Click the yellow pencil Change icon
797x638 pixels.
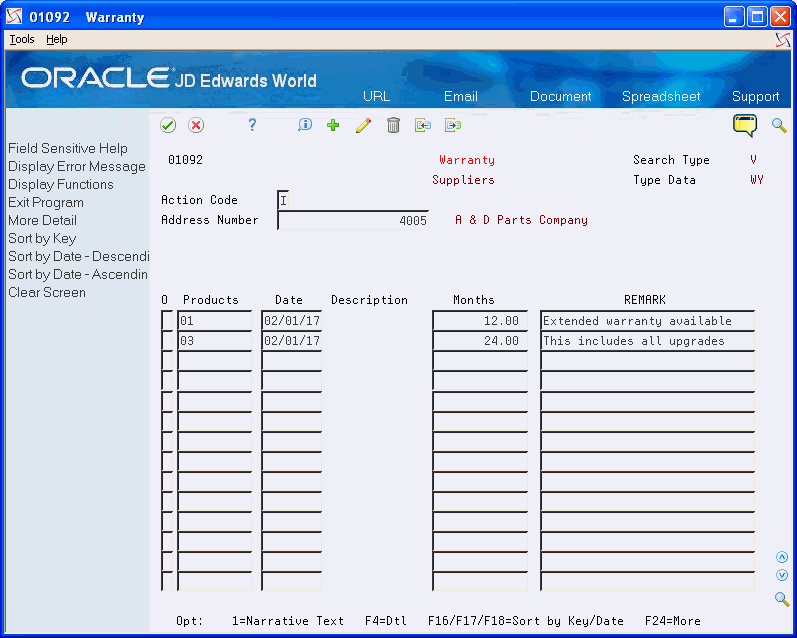click(363, 125)
